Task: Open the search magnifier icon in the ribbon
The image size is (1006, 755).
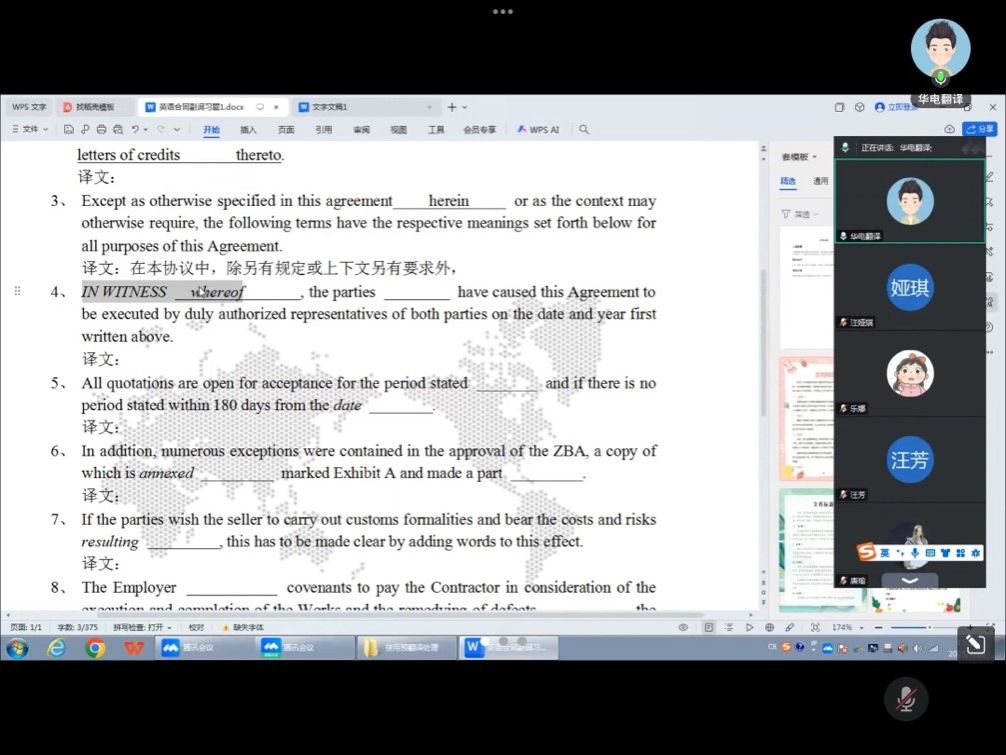Action: [x=583, y=128]
